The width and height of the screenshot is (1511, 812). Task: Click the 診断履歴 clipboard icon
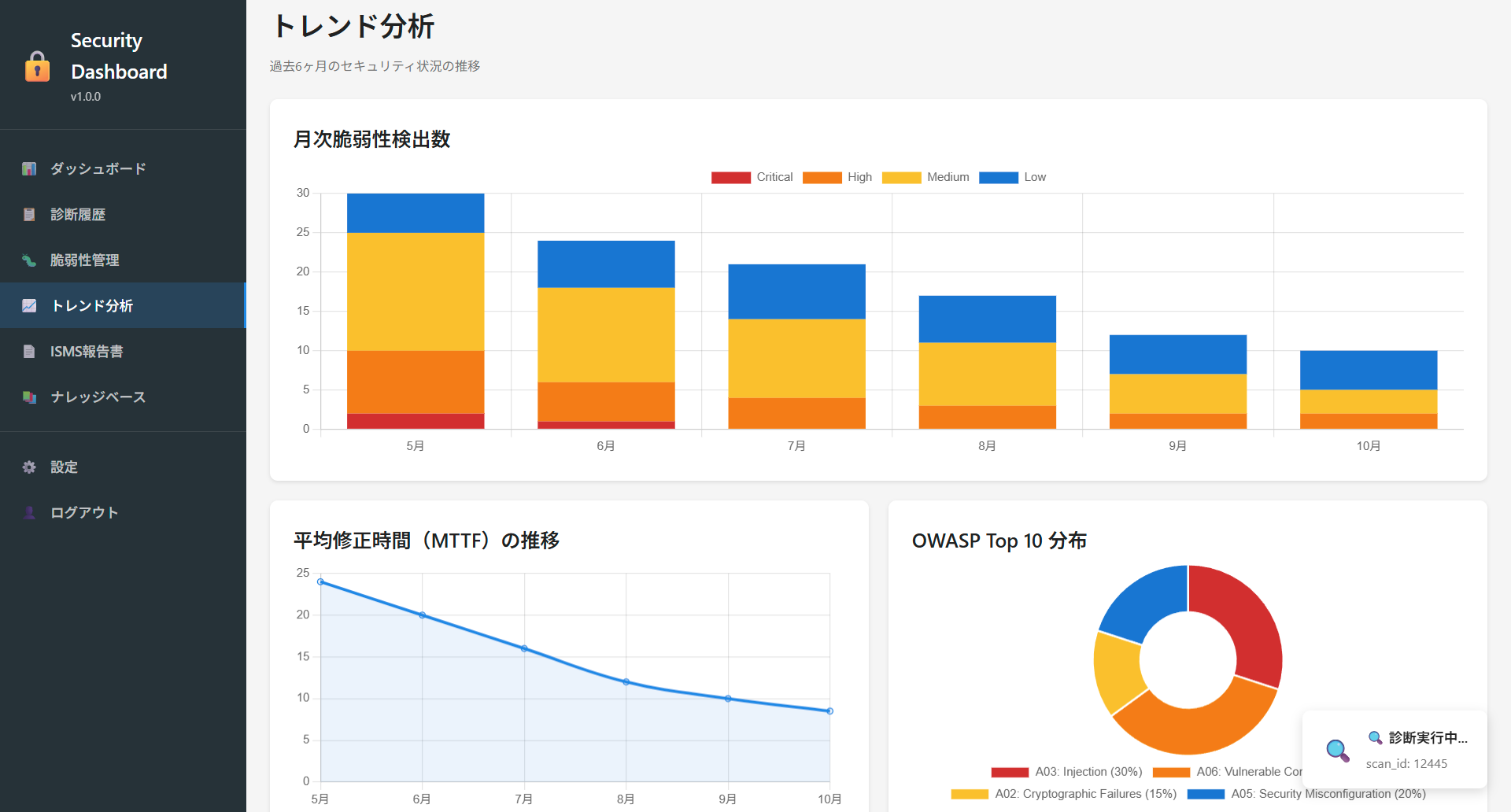point(29,215)
